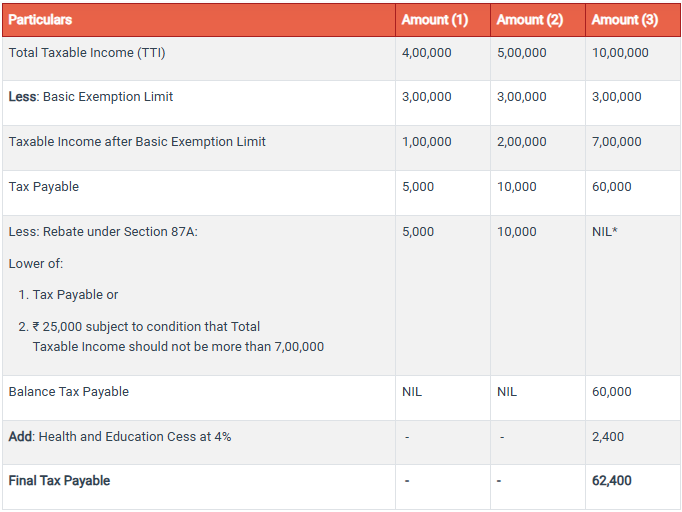The height and width of the screenshot is (512, 682).
Task: Select the 2,400 cess amount
Action: (x=607, y=437)
